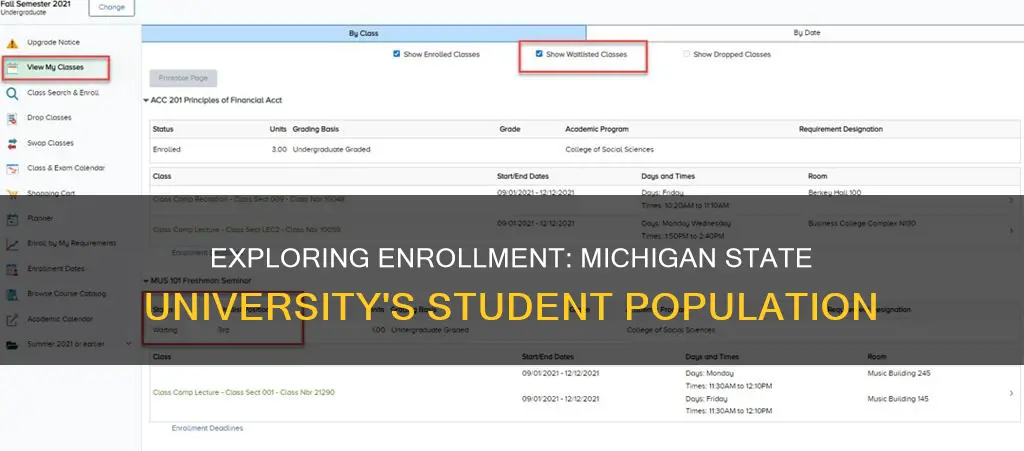The height and width of the screenshot is (451, 1024).
Task: Expand Summer 2021 or earlier chevron
Action: tap(128, 344)
